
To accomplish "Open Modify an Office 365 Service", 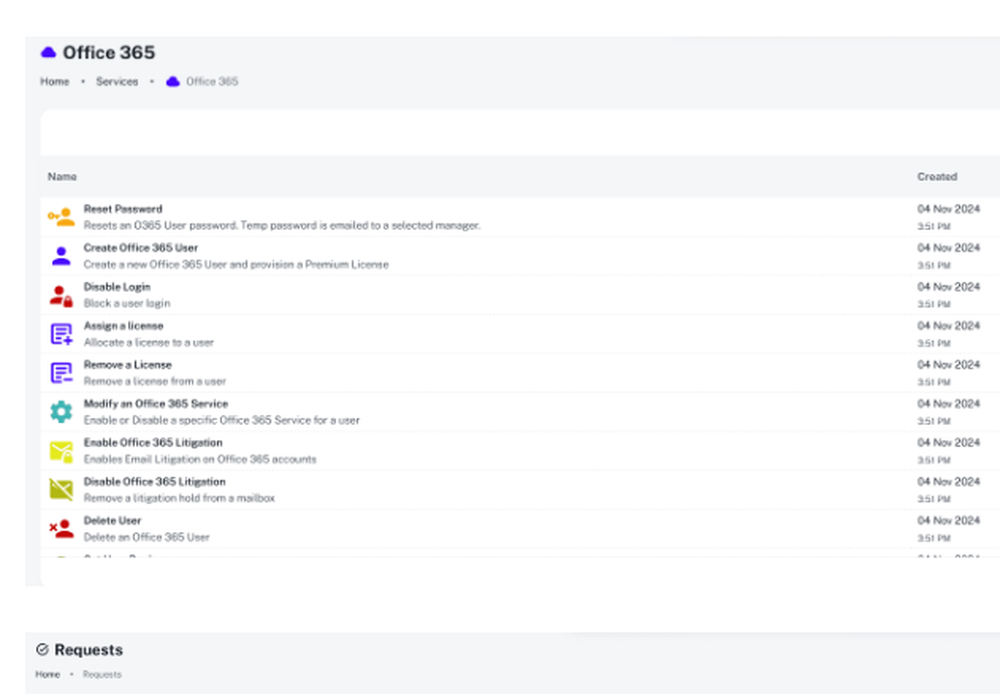I will 156,404.
